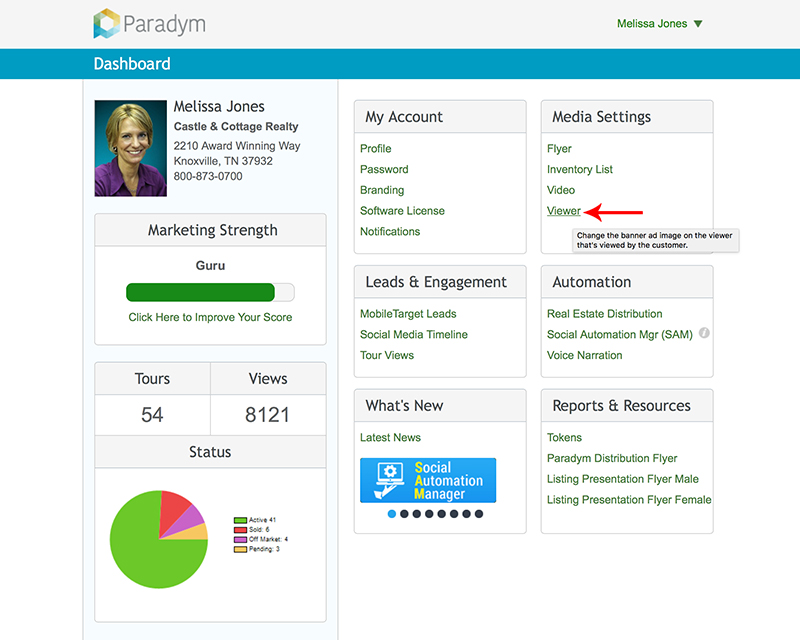The height and width of the screenshot is (640, 800).
Task: Click the 'Guru' strength level label
Action: coord(210,265)
